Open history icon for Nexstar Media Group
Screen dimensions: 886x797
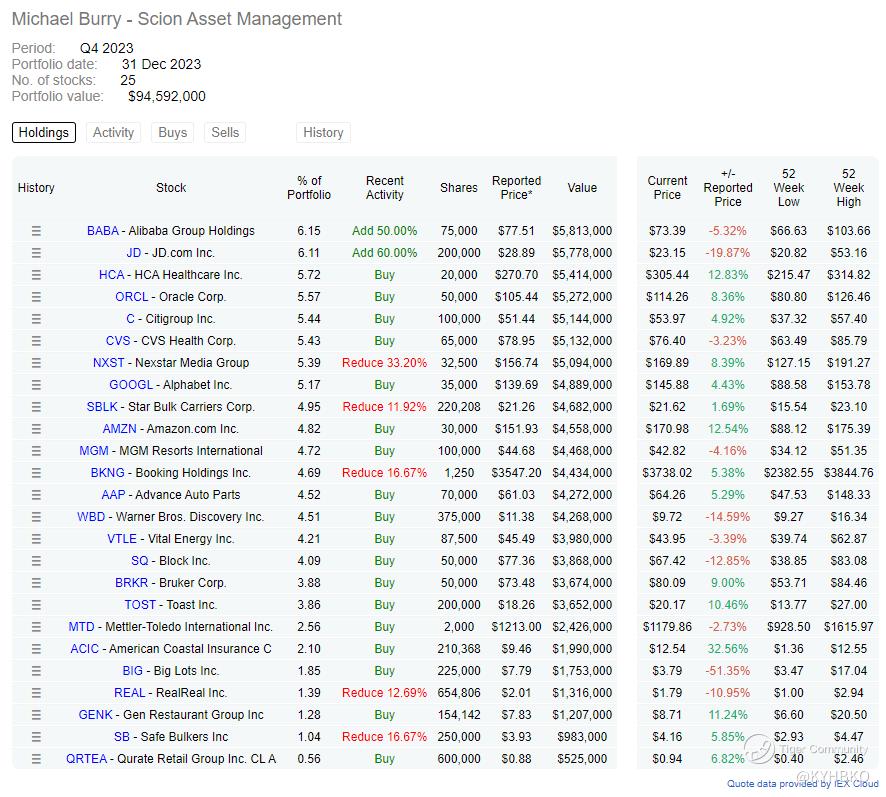(36, 363)
